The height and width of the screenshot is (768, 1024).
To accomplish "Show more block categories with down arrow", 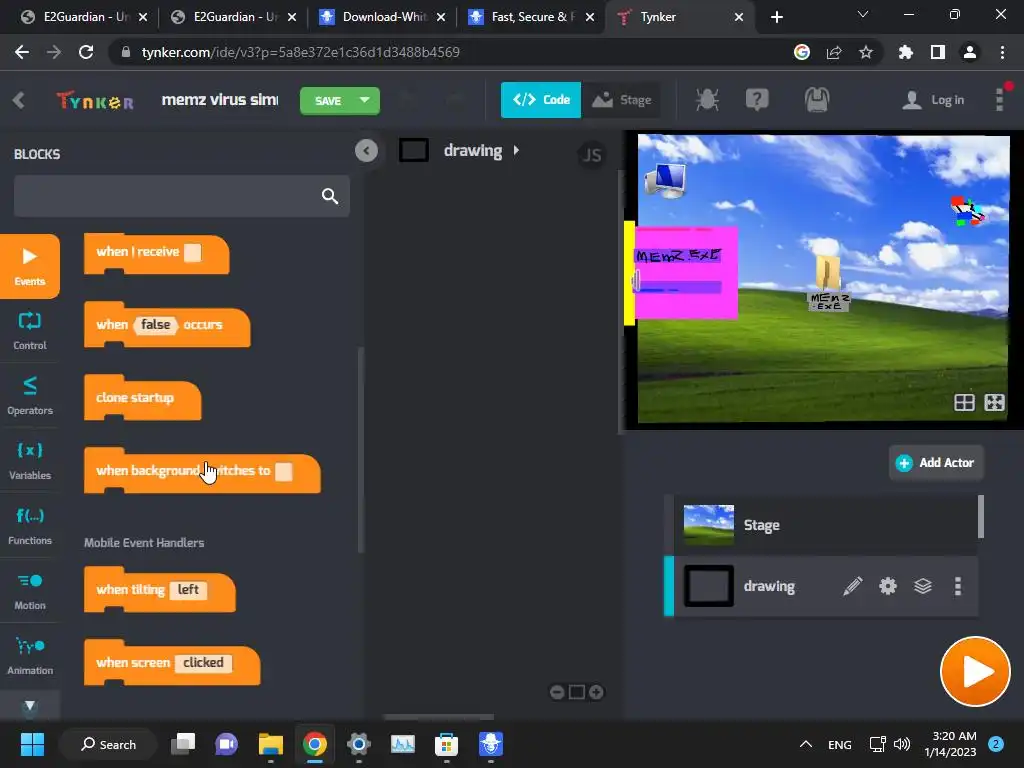I will (29, 705).
